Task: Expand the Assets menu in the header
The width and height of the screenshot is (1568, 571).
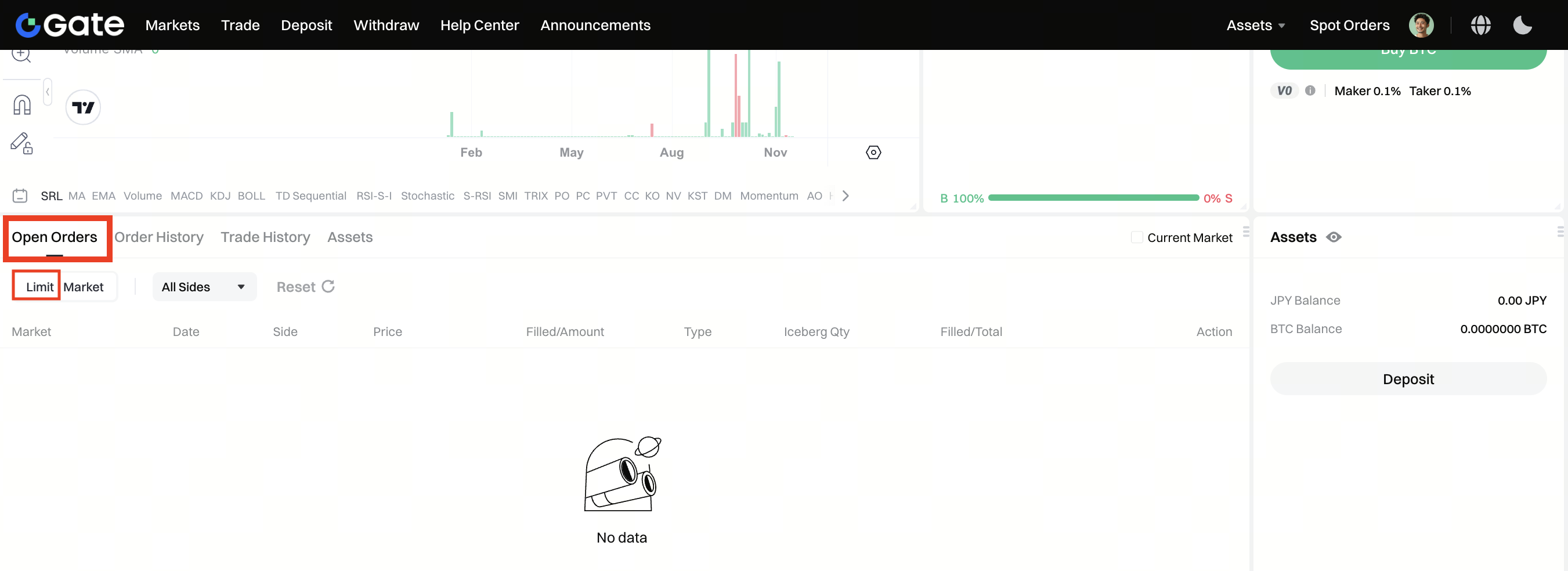Action: pyautogui.click(x=1255, y=25)
